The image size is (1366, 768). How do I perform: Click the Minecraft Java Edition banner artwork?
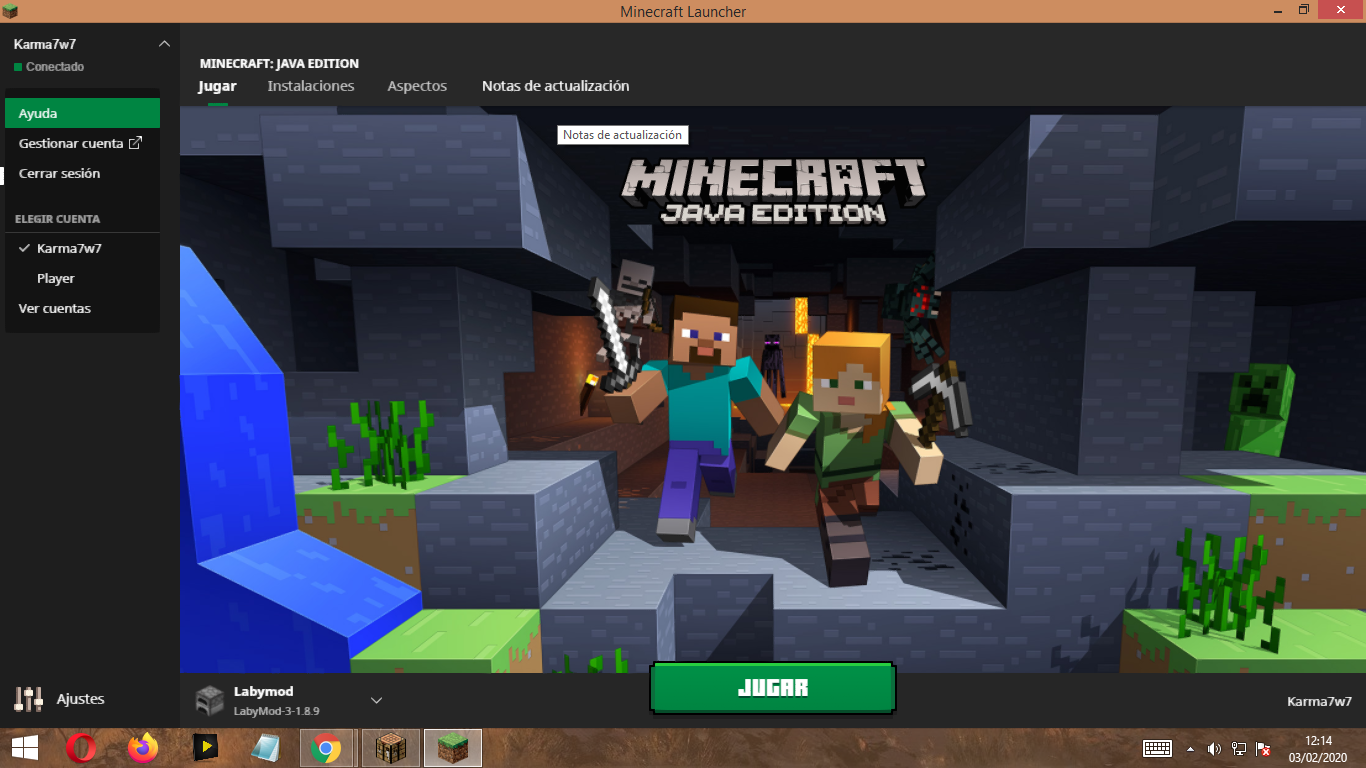[x=773, y=390]
